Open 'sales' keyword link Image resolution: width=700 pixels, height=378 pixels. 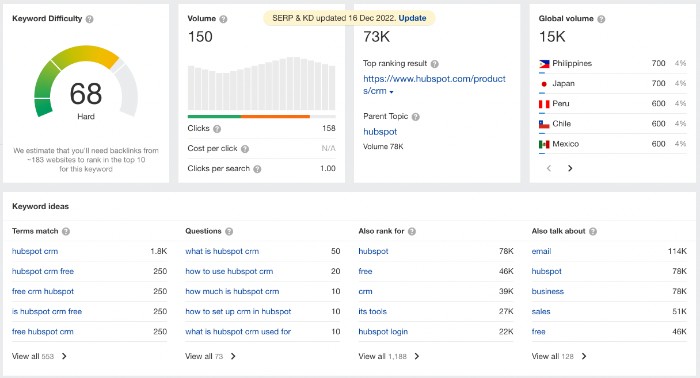(x=541, y=312)
